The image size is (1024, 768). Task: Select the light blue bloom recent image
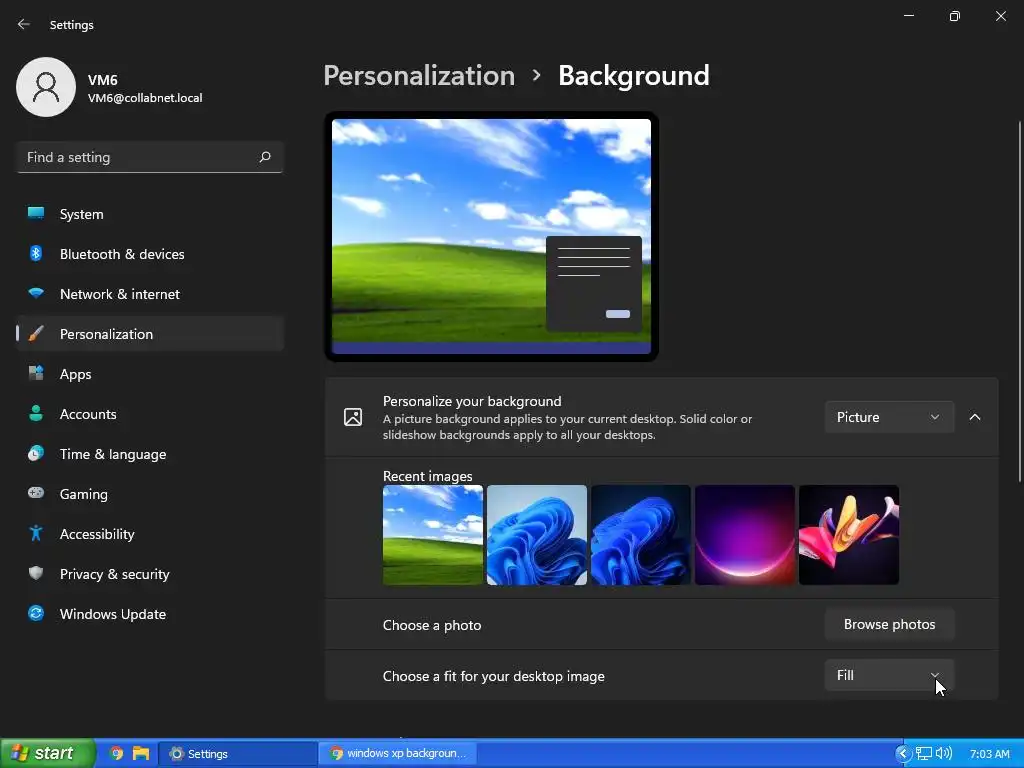coord(537,535)
